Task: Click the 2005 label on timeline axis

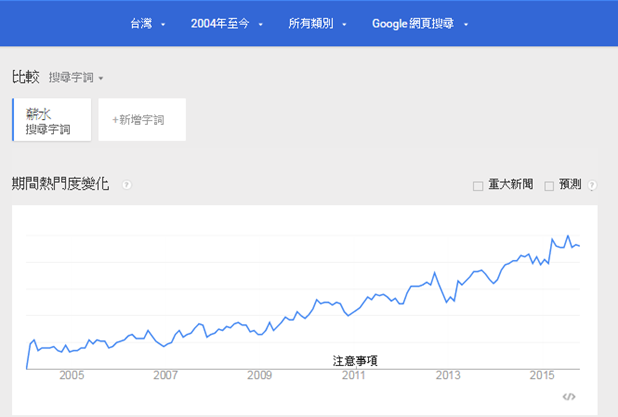Action: pos(71,376)
